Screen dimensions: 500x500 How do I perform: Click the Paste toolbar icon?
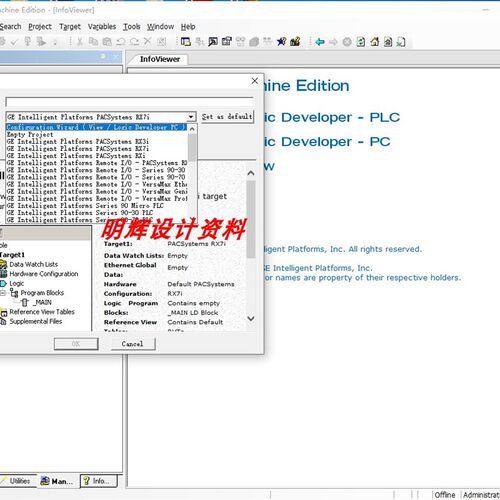[107, 42]
